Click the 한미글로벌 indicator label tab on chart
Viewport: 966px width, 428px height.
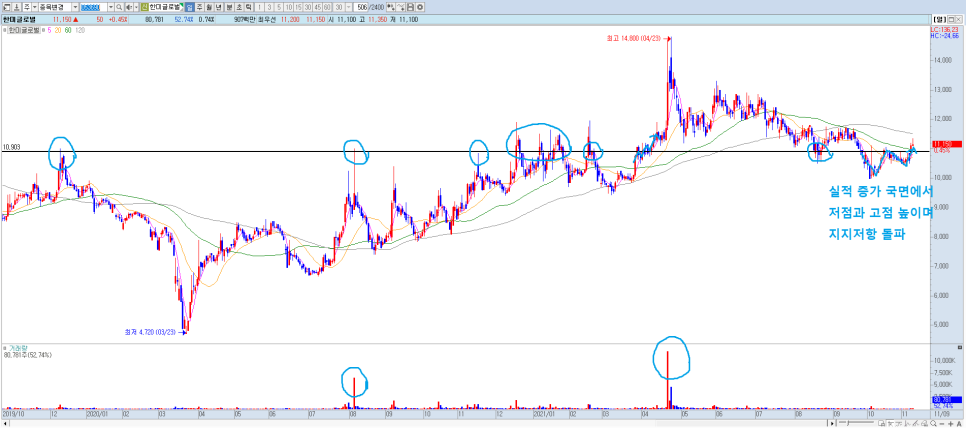(x=23, y=30)
